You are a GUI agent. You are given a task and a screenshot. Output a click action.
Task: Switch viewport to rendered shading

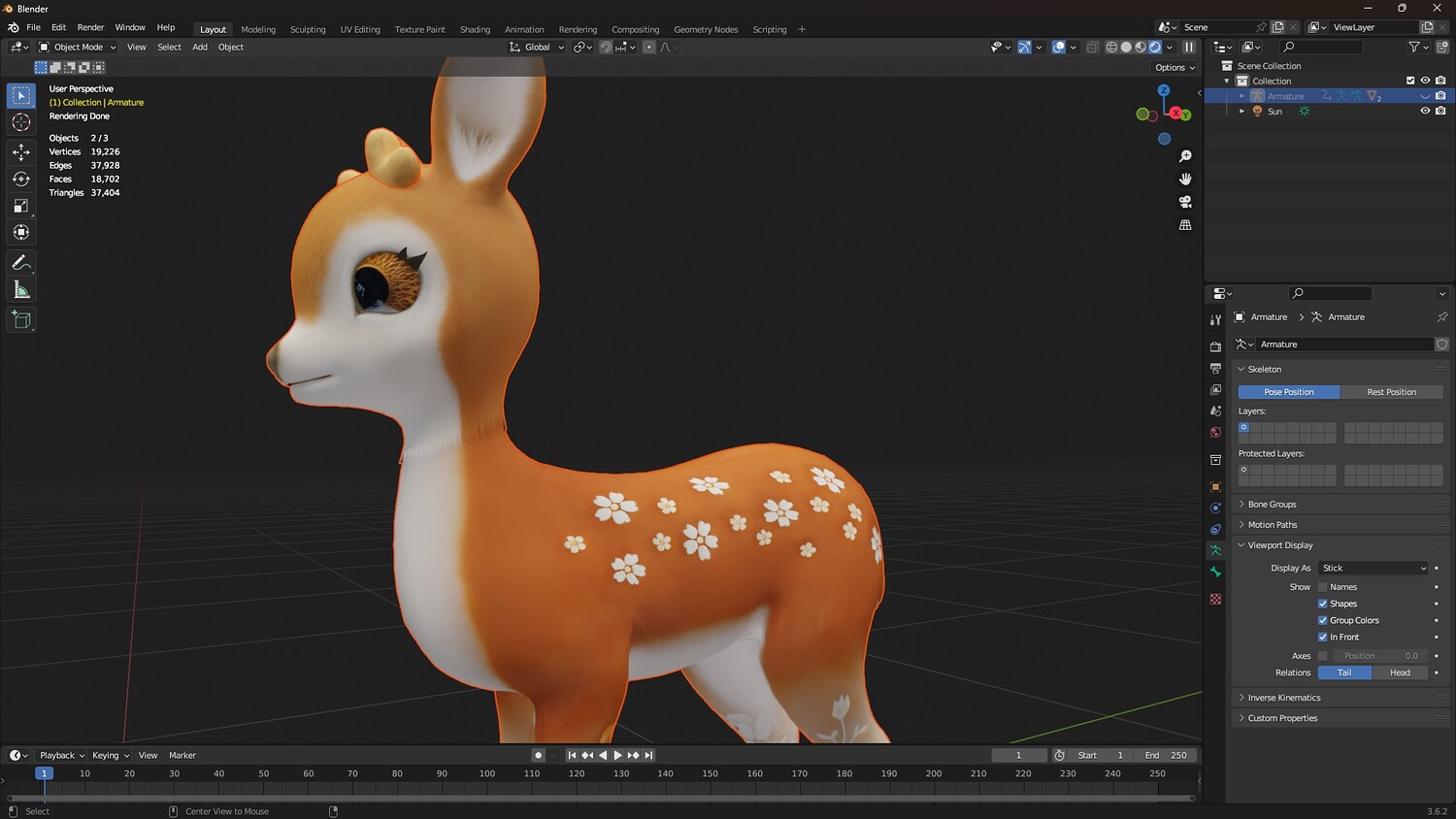[x=1155, y=47]
